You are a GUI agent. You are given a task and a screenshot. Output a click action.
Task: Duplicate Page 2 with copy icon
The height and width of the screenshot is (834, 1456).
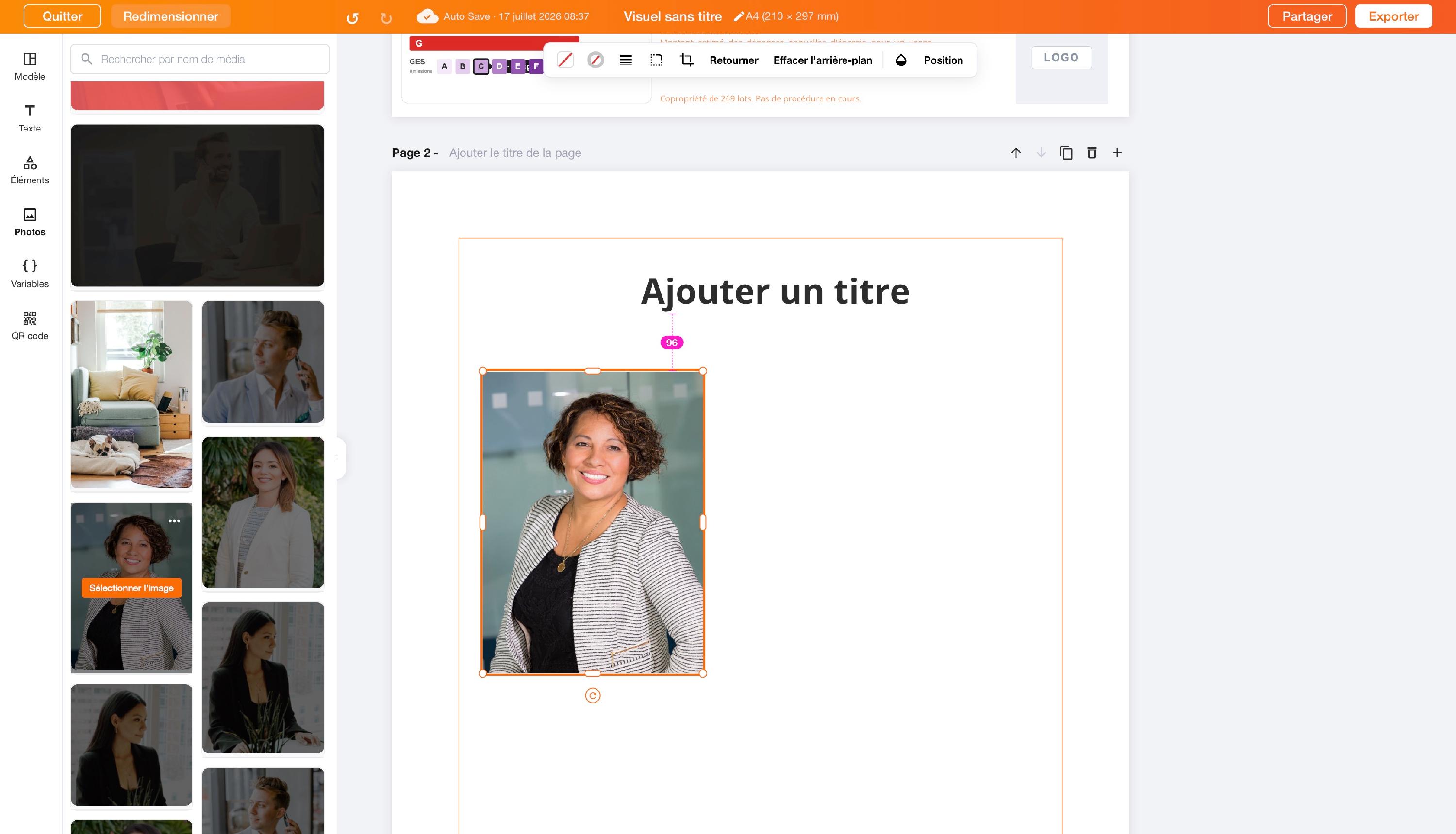point(1066,153)
